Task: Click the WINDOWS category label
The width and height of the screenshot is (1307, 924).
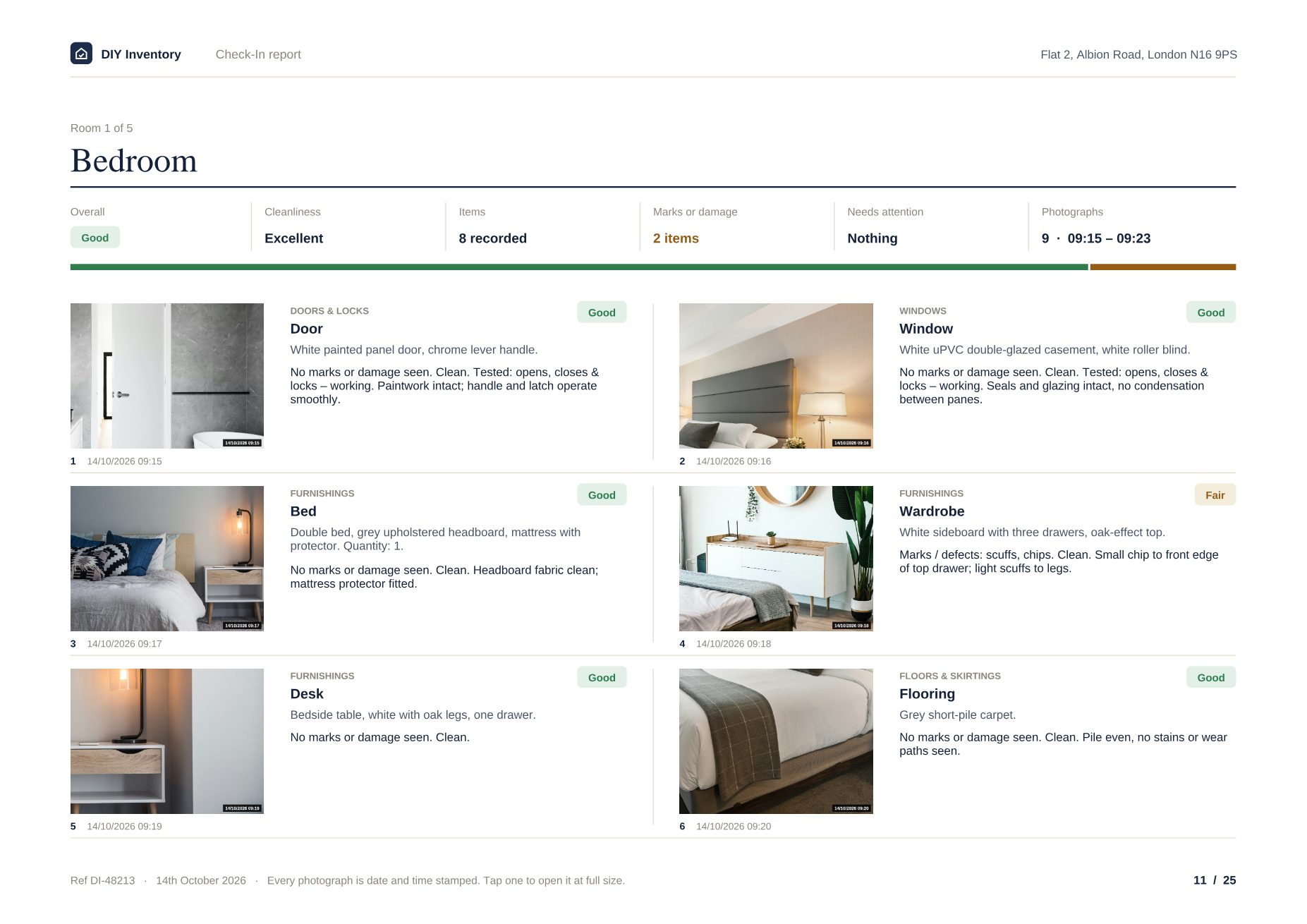Action: click(x=923, y=311)
